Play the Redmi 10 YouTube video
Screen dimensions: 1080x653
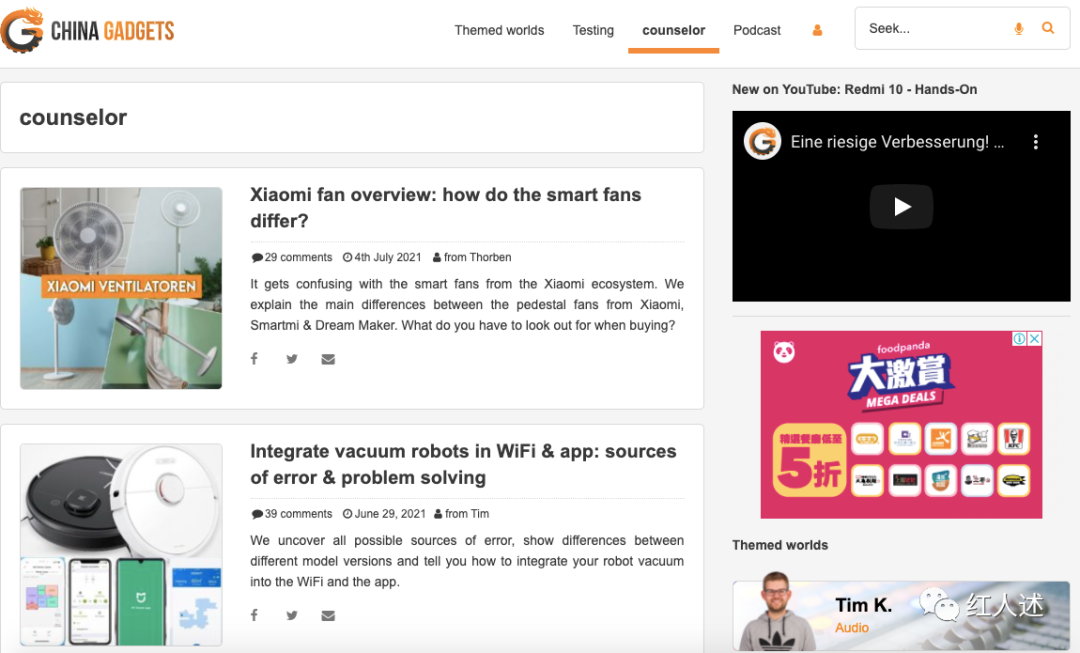pyautogui.click(x=901, y=207)
